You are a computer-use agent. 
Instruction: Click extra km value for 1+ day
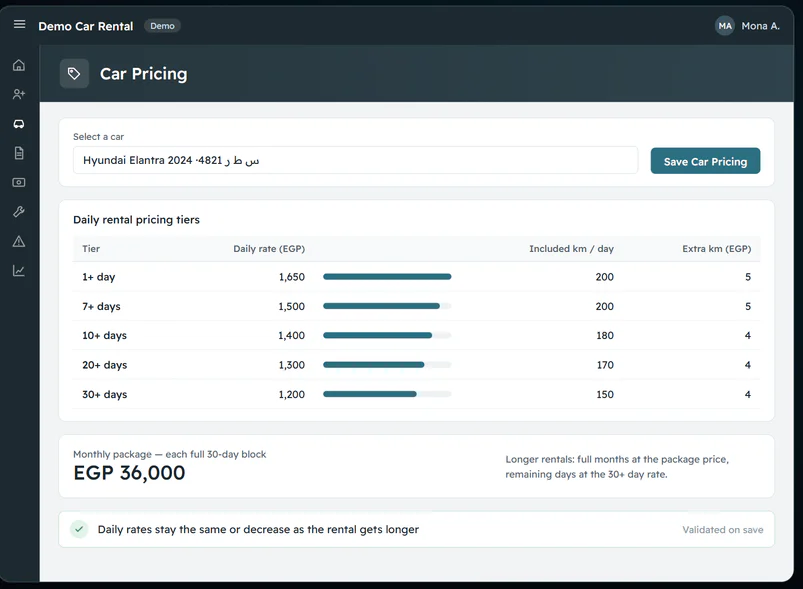pyautogui.click(x=748, y=277)
